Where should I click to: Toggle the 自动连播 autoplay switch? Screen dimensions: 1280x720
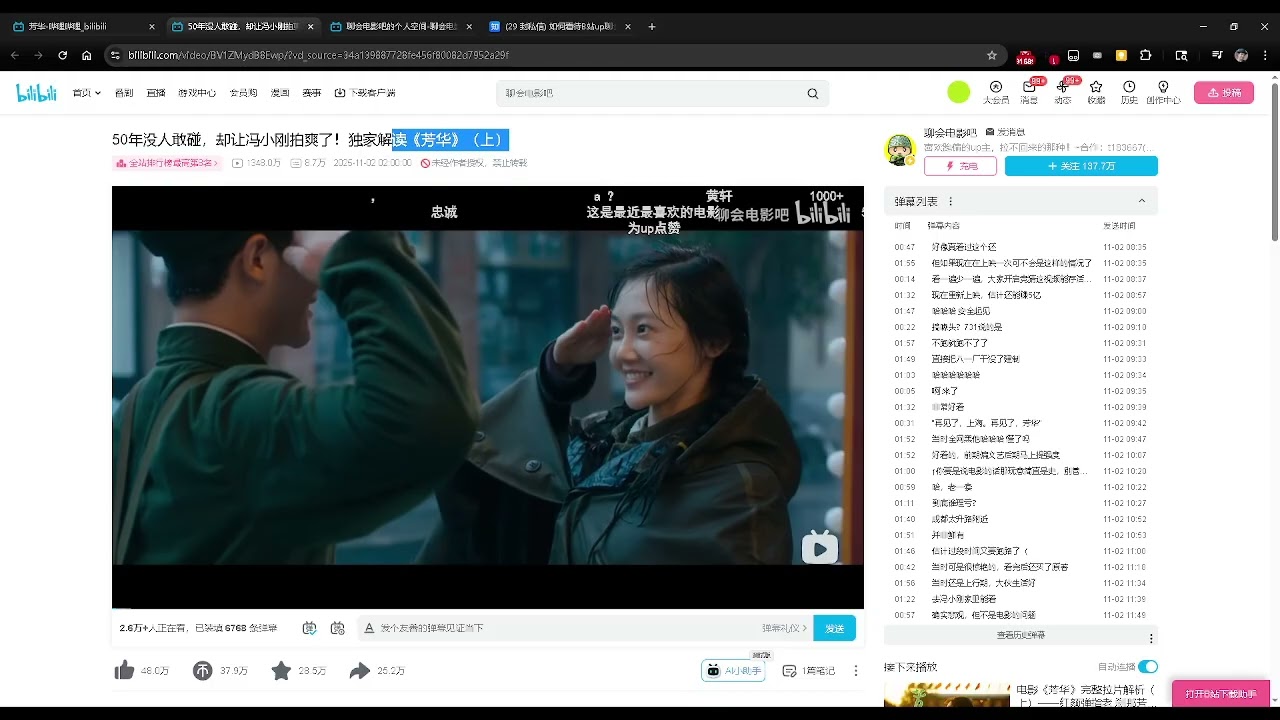(x=1148, y=666)
